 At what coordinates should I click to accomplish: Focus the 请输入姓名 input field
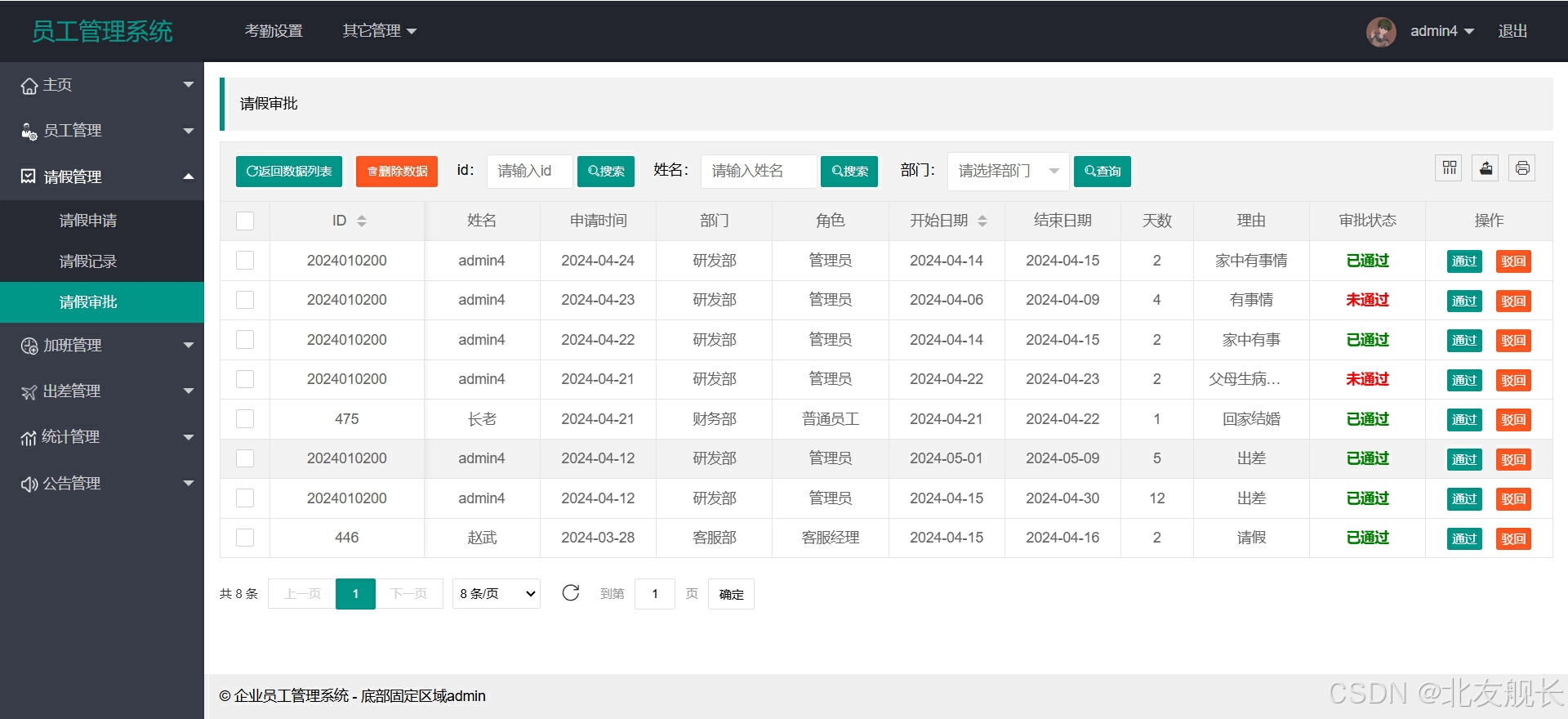point(759,172)
